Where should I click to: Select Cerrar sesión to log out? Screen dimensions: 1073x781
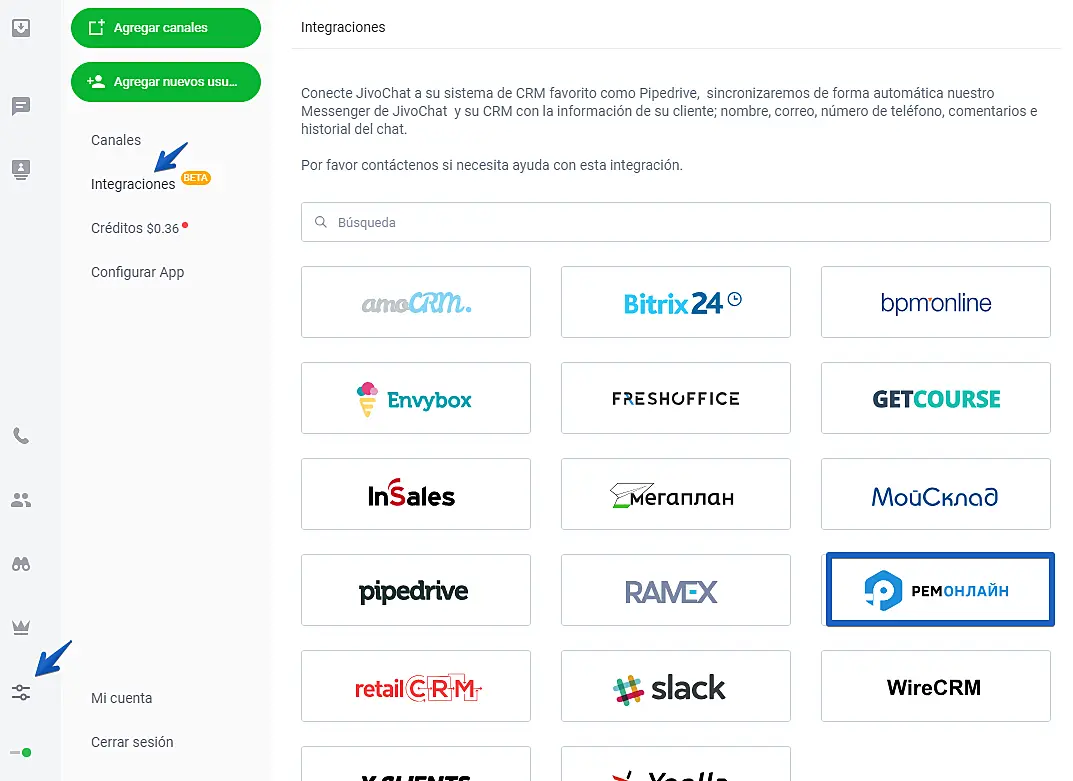coord(132,742)
